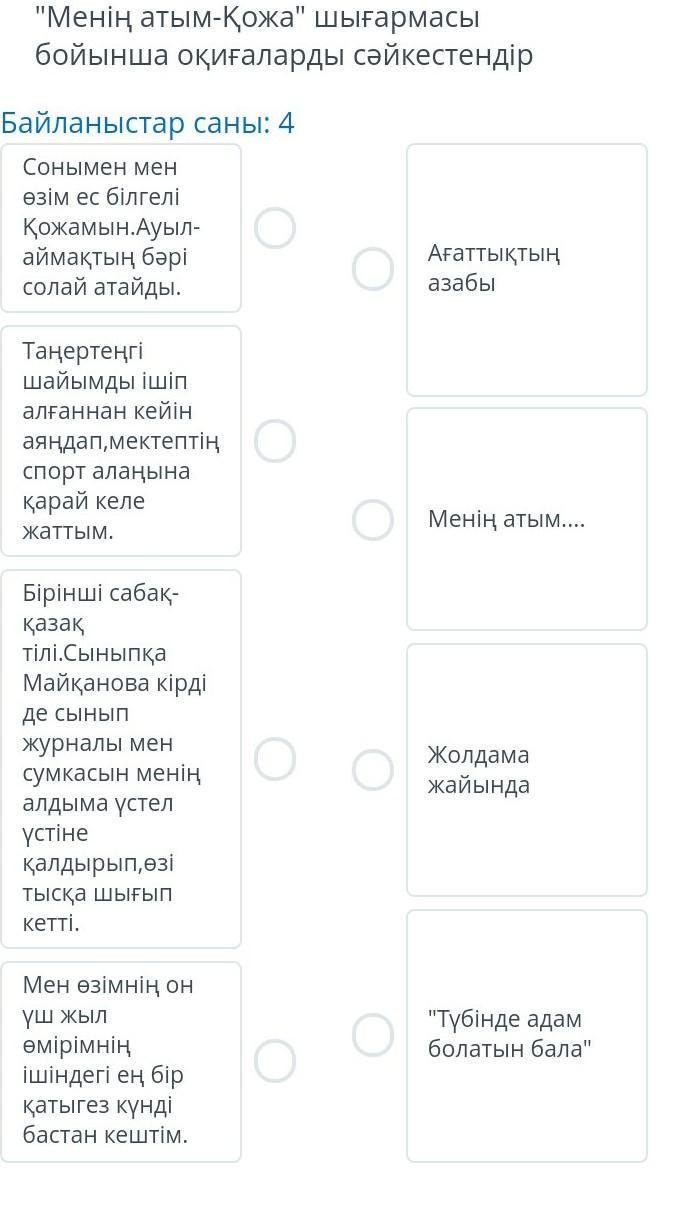Click the circle left of "Менің атым...."
The height and width of the screenshot is (1205, 674).
(x=373, y=519)
